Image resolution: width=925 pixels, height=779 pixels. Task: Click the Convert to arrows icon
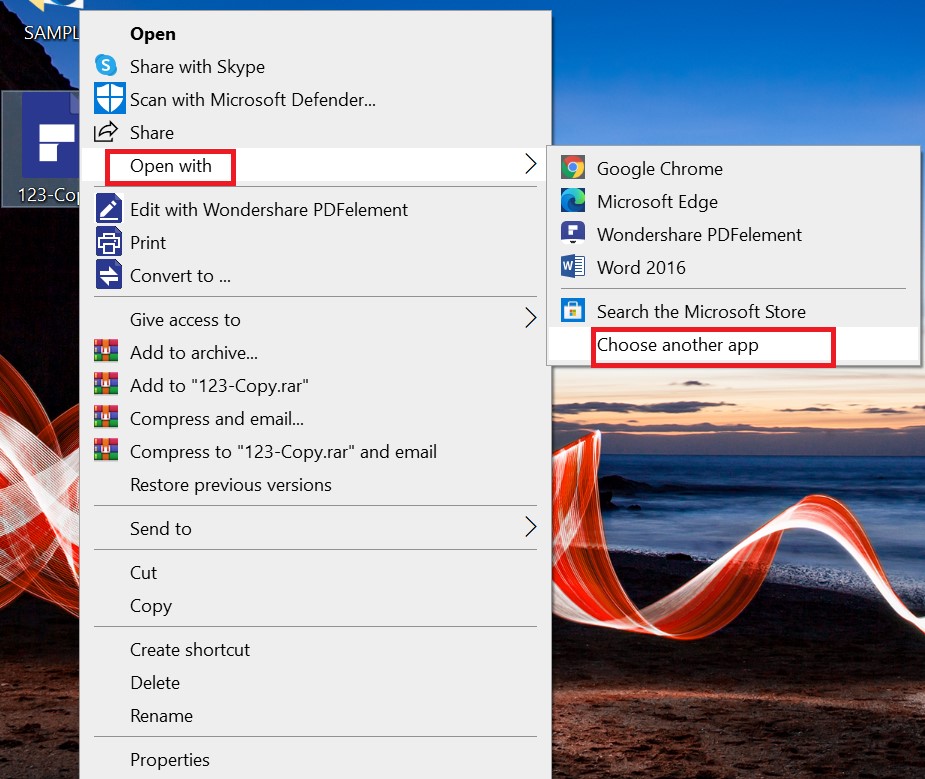[x=108, y=275]
